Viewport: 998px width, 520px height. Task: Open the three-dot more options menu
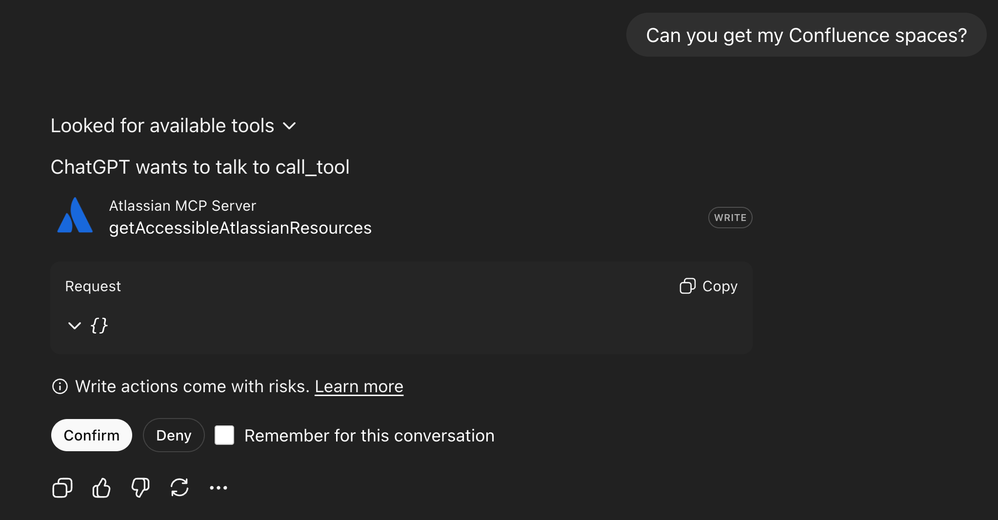tap(218, 487)
